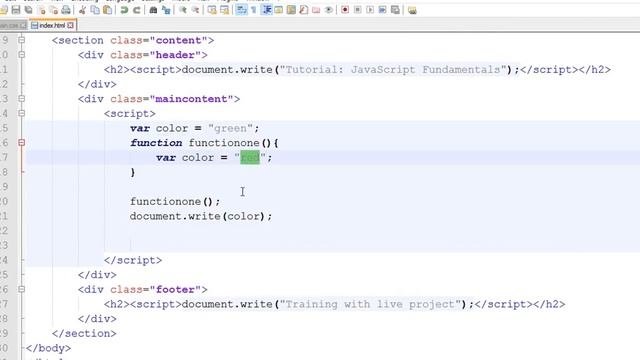The width and height of the screenshot is (640, 360).
Task: Open the Document Map panel icon
Action: tap(291, 10)
